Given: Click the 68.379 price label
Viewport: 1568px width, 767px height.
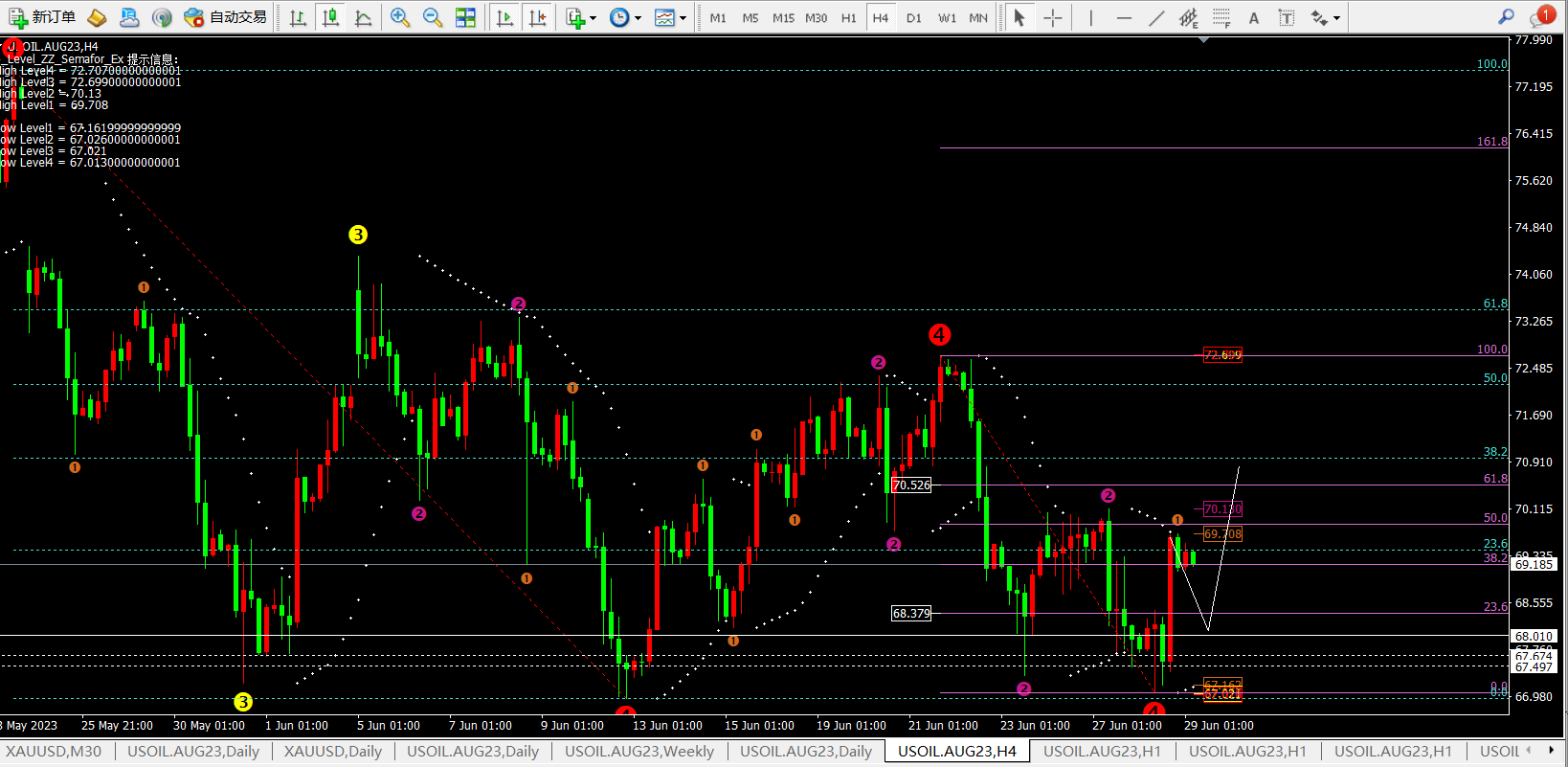Looking at the screenshot, I should (x=911, y=614).
